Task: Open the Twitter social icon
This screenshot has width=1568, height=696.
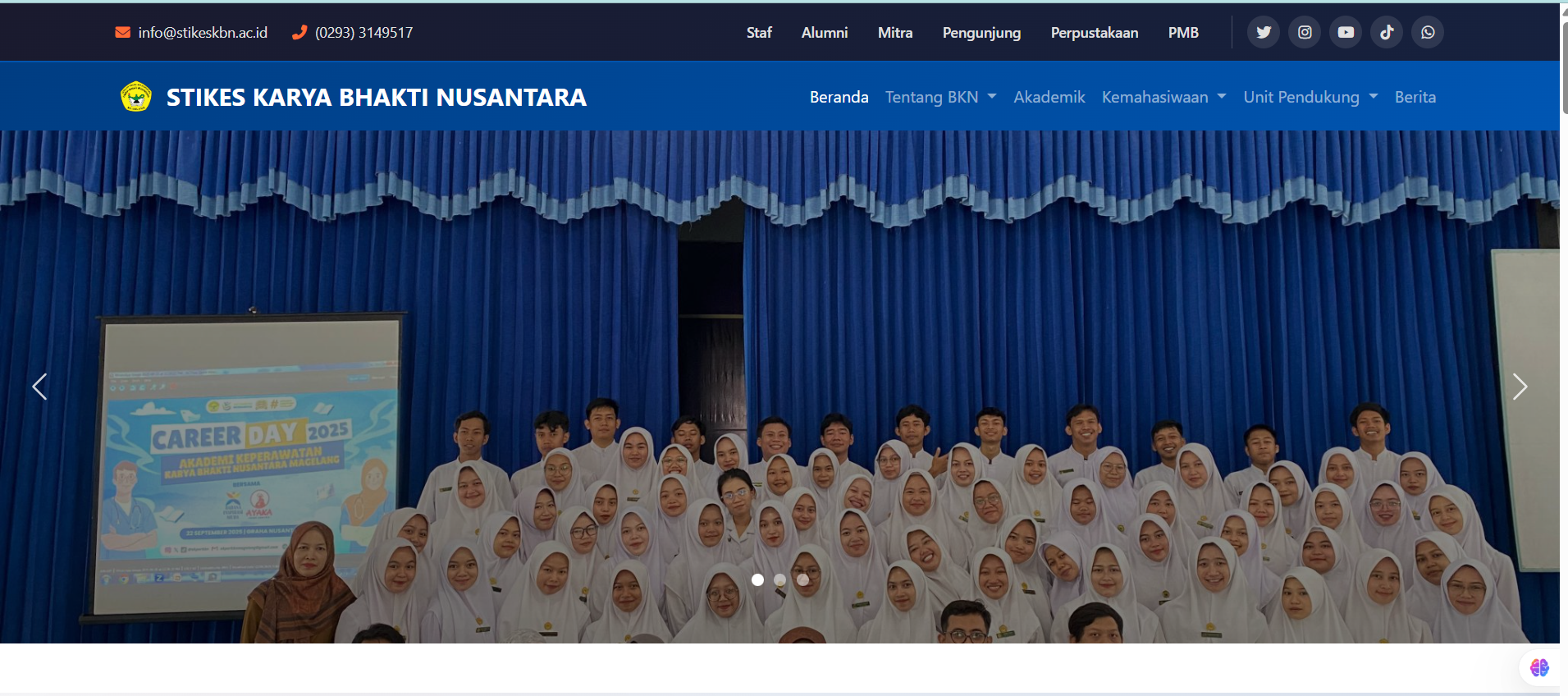Action: pos(1264,32)
